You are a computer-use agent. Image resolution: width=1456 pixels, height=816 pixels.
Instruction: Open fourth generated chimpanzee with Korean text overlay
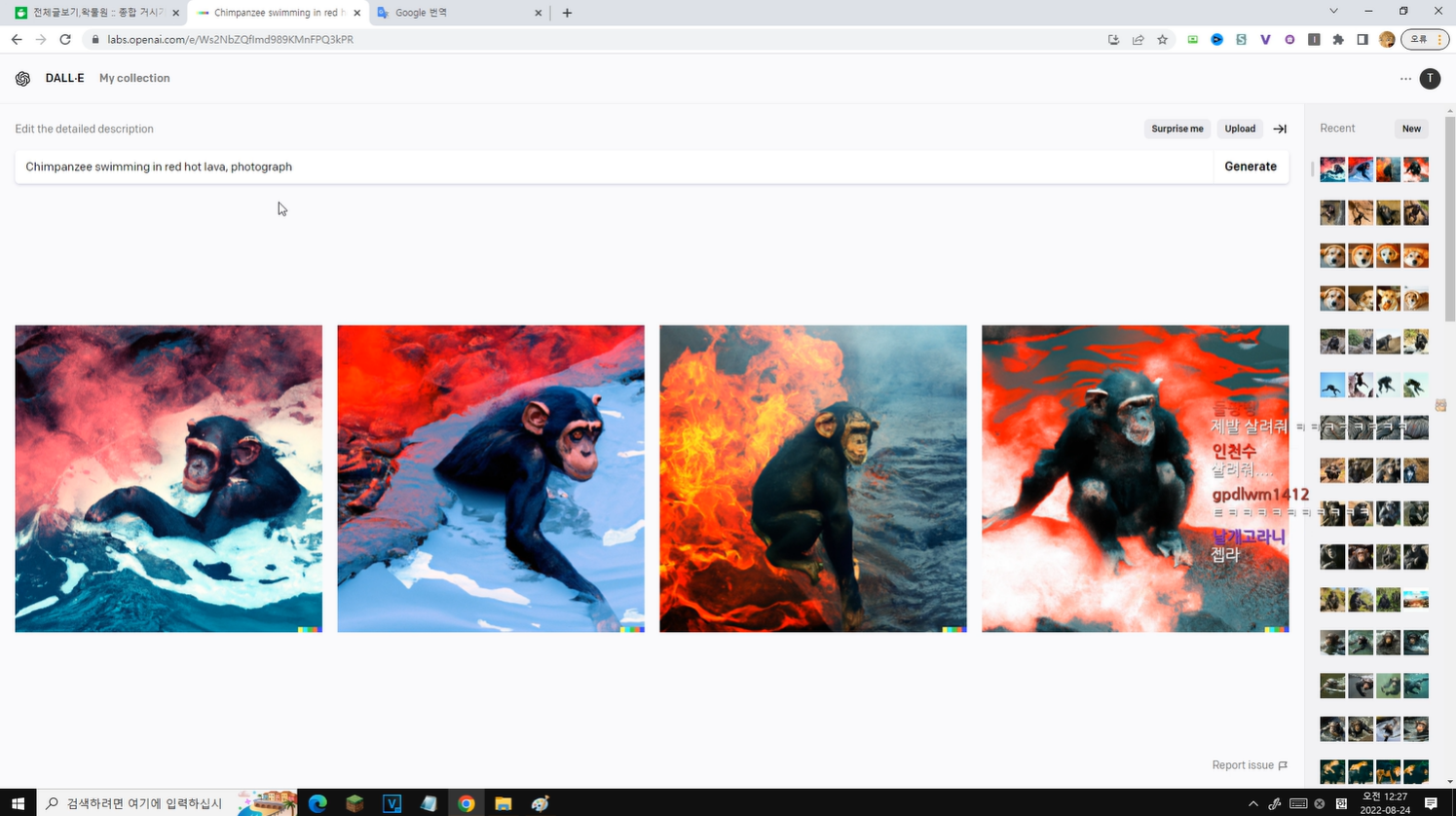coord(1136,479)
